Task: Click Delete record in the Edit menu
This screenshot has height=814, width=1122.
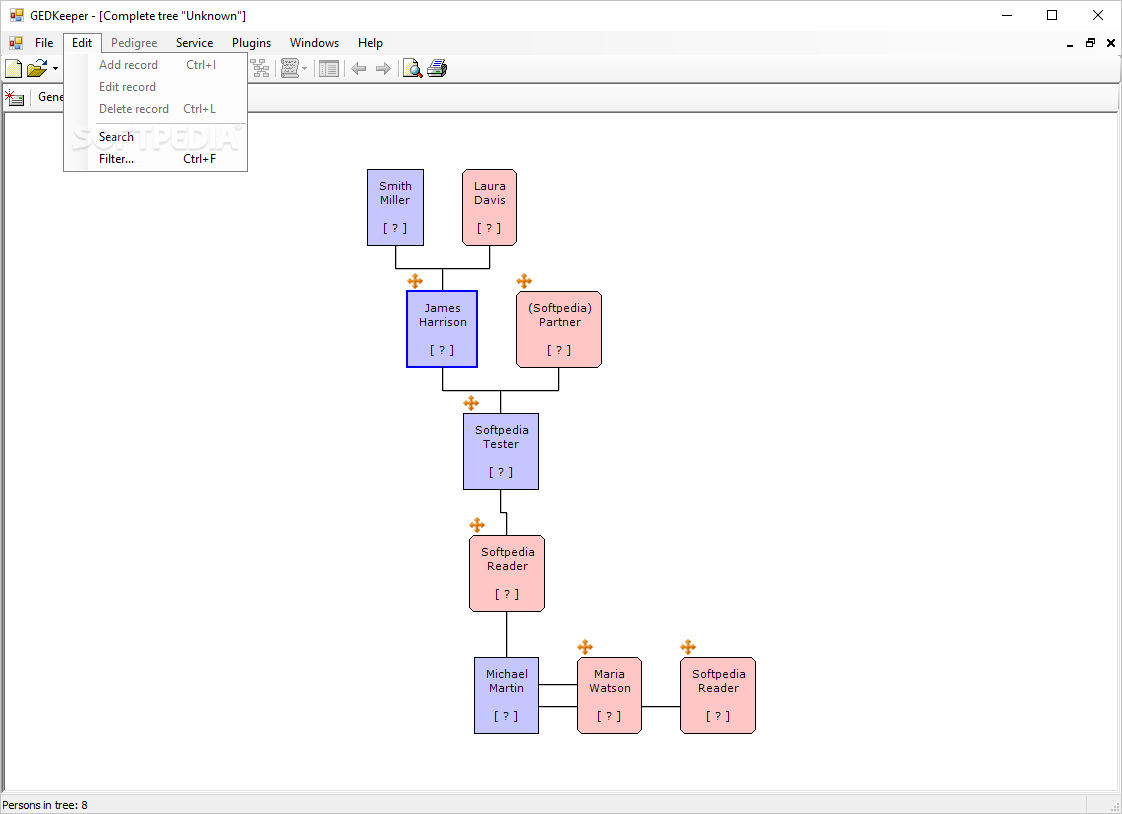Action: coord(155,109)
